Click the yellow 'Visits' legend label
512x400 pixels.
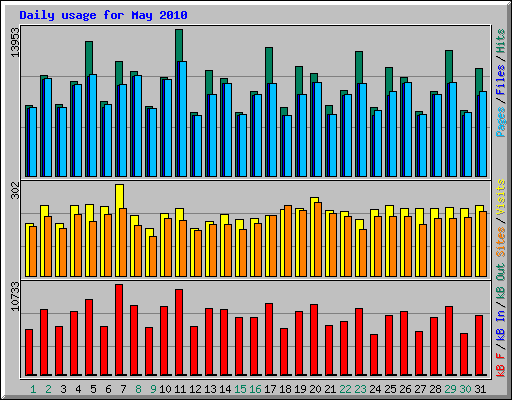tap(500, 197)
